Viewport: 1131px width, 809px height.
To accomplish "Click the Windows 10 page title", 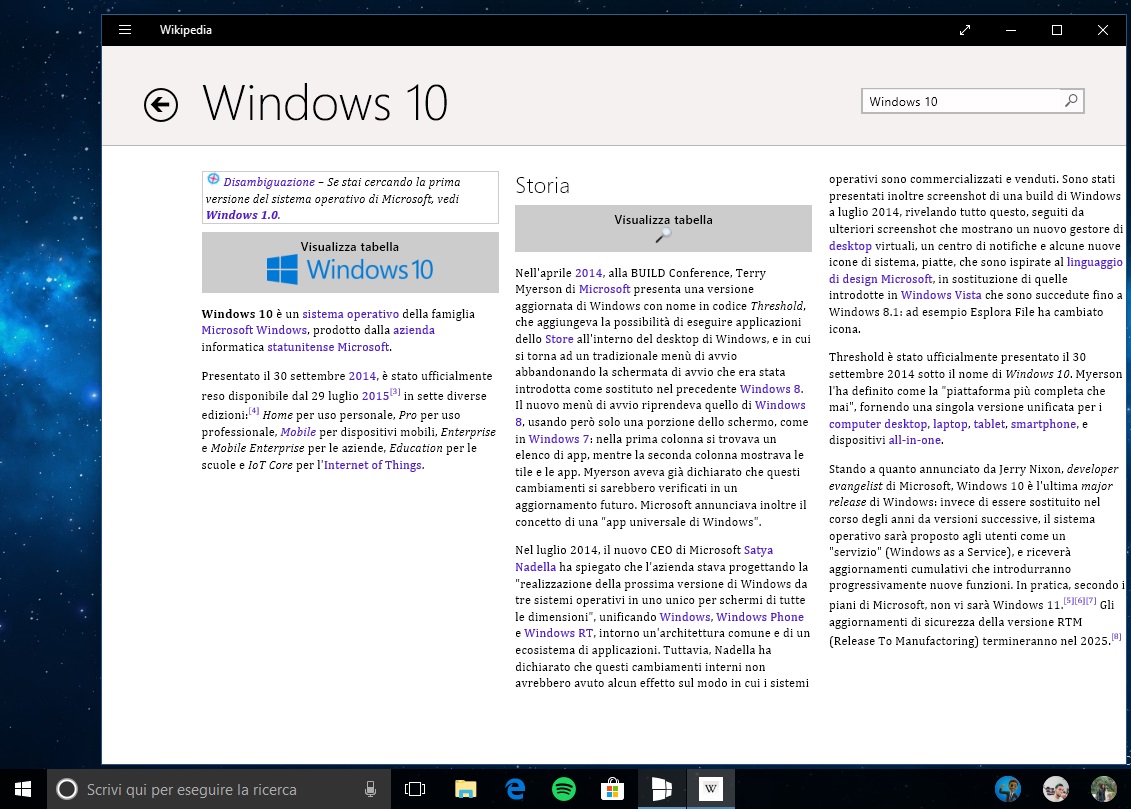I will 325,102.
